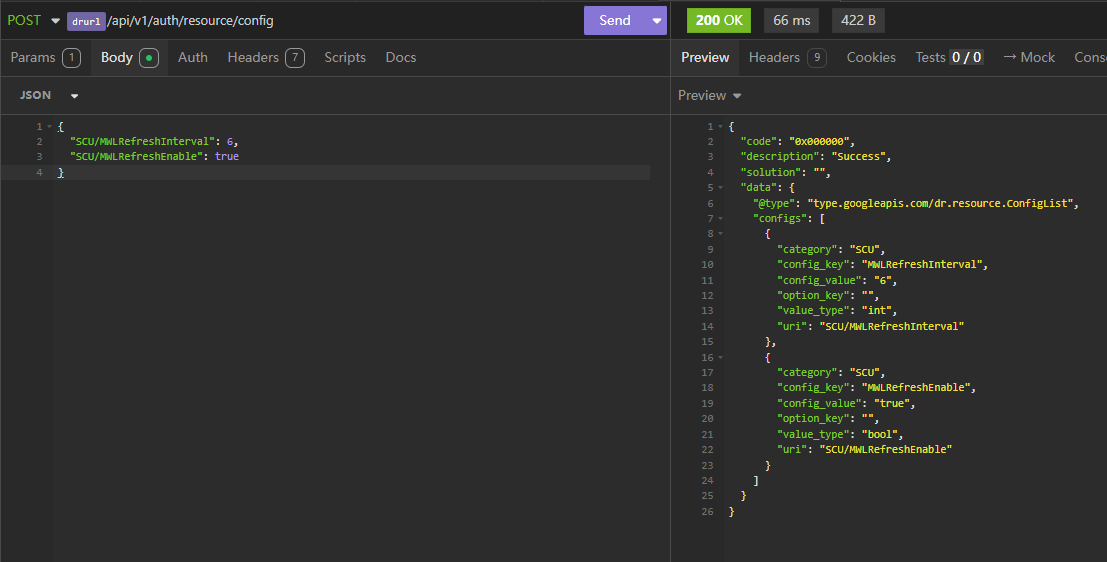Open the Docs tab
This screenshot has height=562, width=1107.
(x=401, y=57)
